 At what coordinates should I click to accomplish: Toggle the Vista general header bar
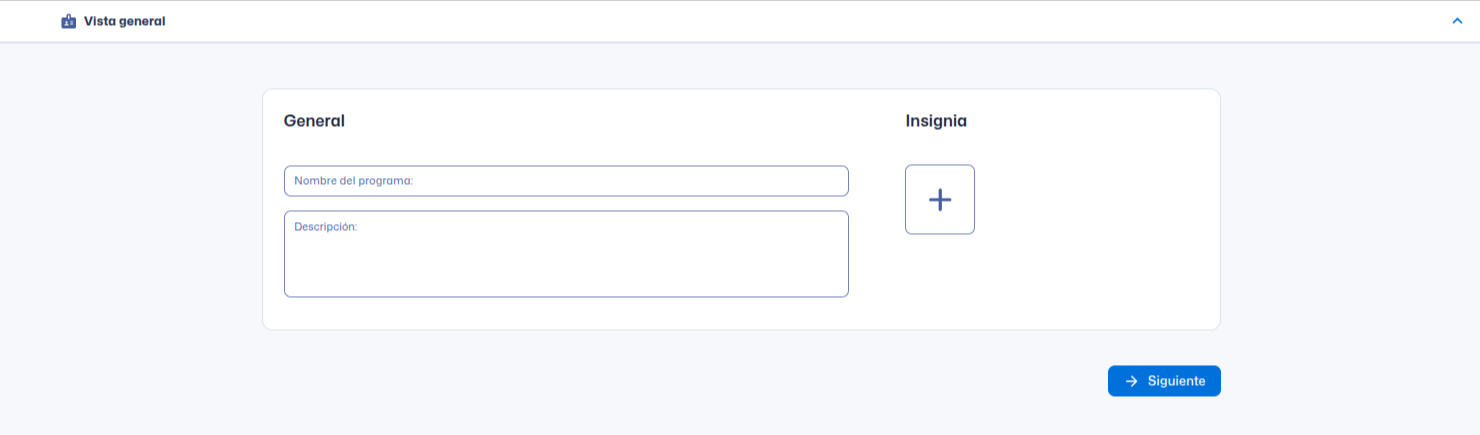click(740, 21)
